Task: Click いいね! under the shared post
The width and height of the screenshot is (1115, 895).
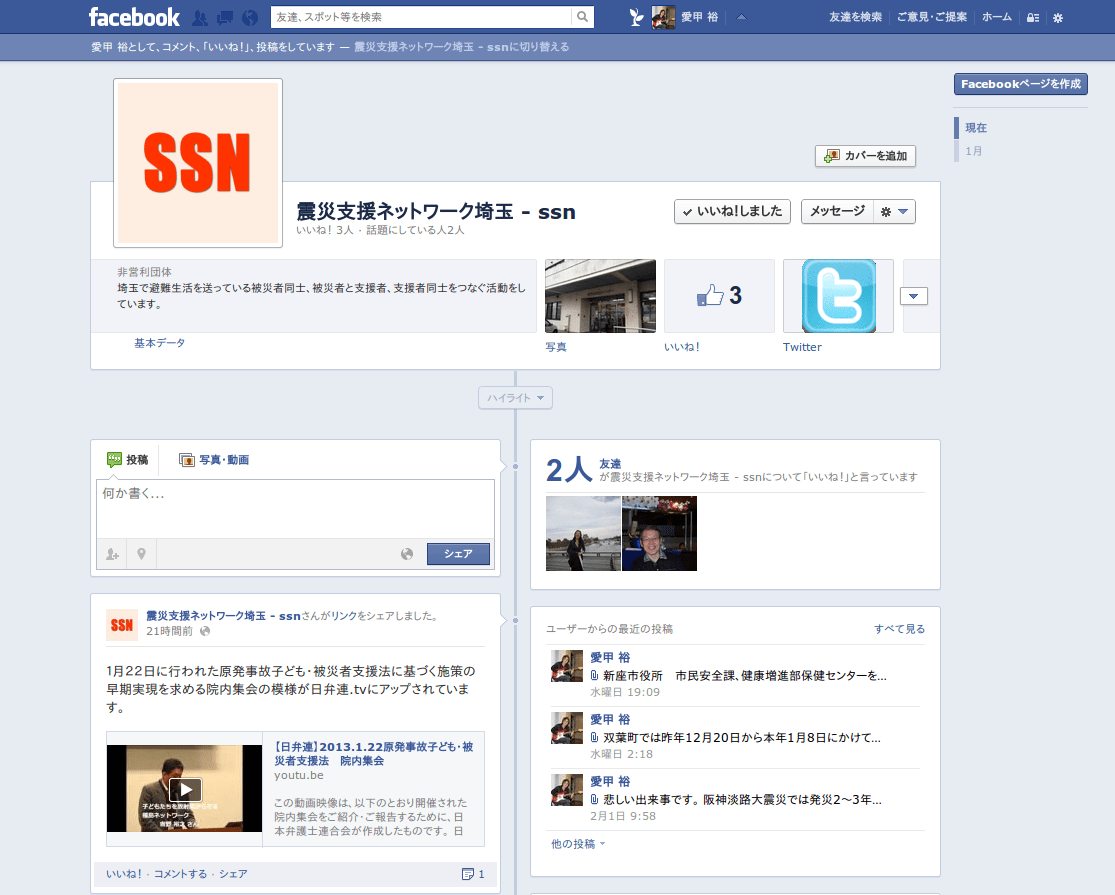Action: (124, 874)
